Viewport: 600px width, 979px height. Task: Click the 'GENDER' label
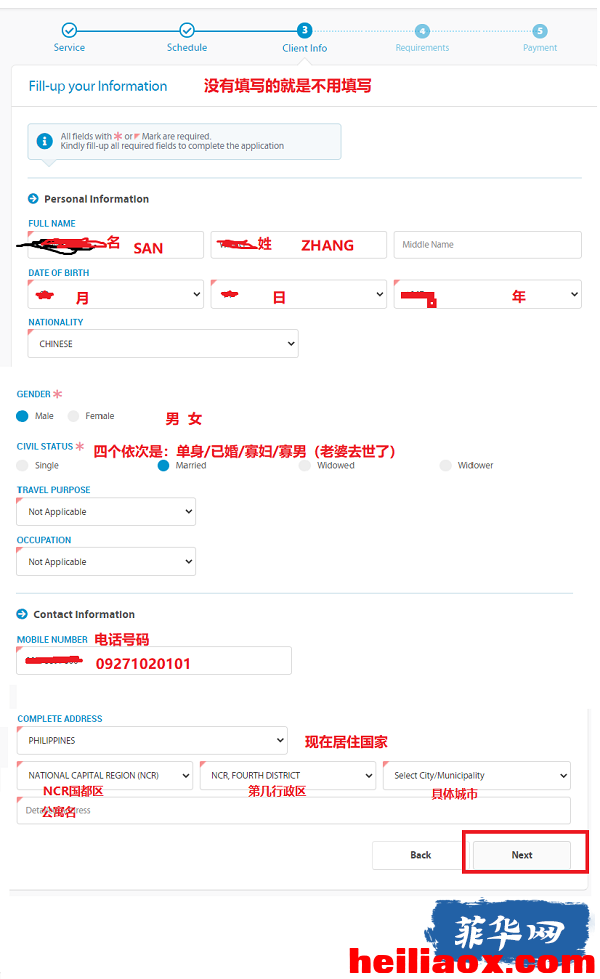coord(34,394)
